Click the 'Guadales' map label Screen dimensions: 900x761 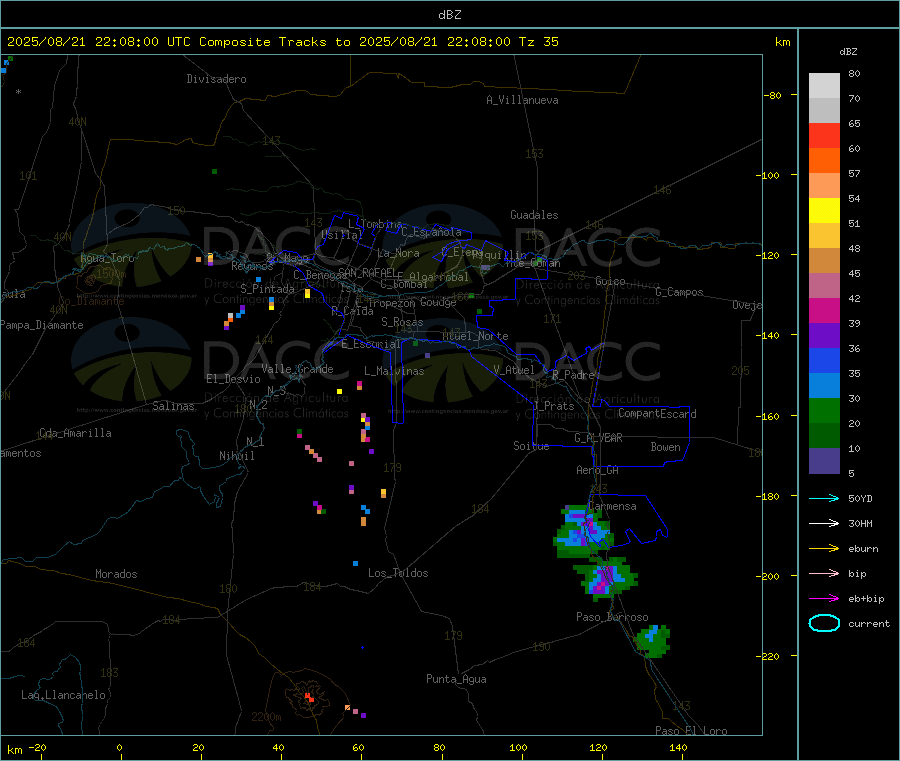click(534, 215)
